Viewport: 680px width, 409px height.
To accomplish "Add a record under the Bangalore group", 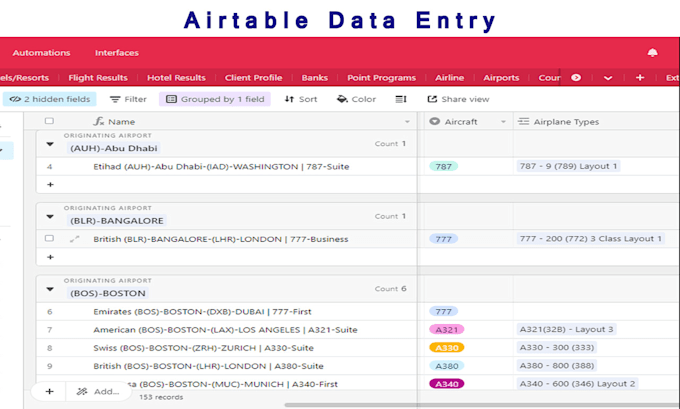I will (50, 257).
